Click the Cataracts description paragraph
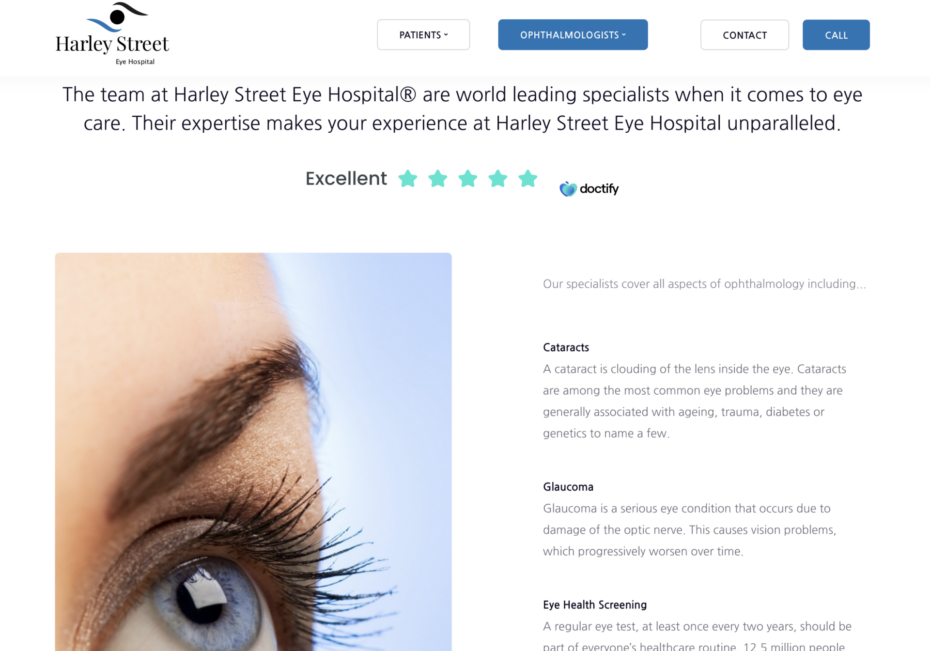The height and width of the screenshot is (651, 930). [x=695, y=401]
